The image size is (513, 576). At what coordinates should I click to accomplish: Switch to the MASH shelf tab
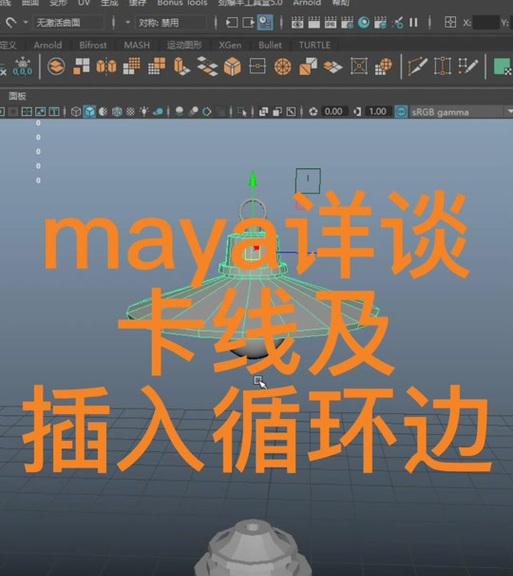pyautogui.click(x=137, y=45)
